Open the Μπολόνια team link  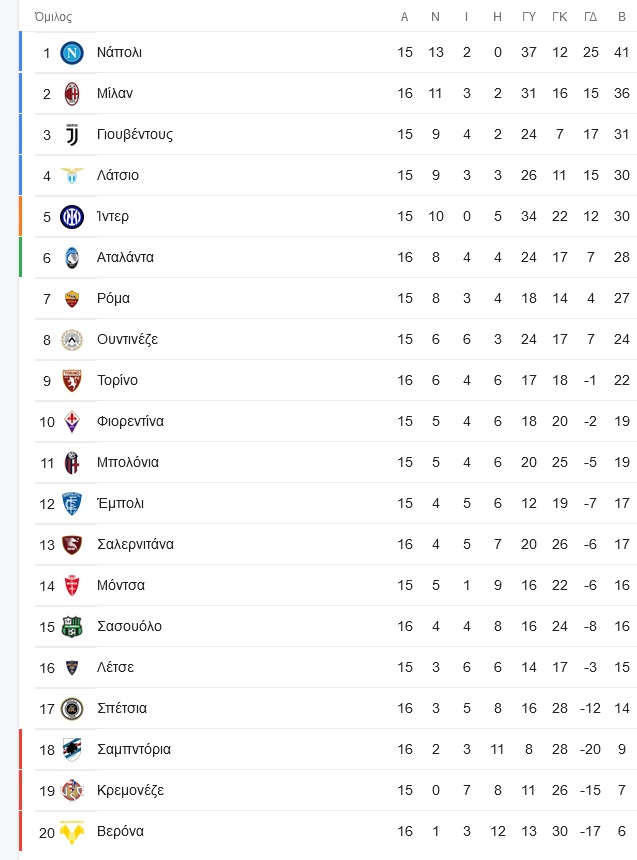tap(128, 462)
